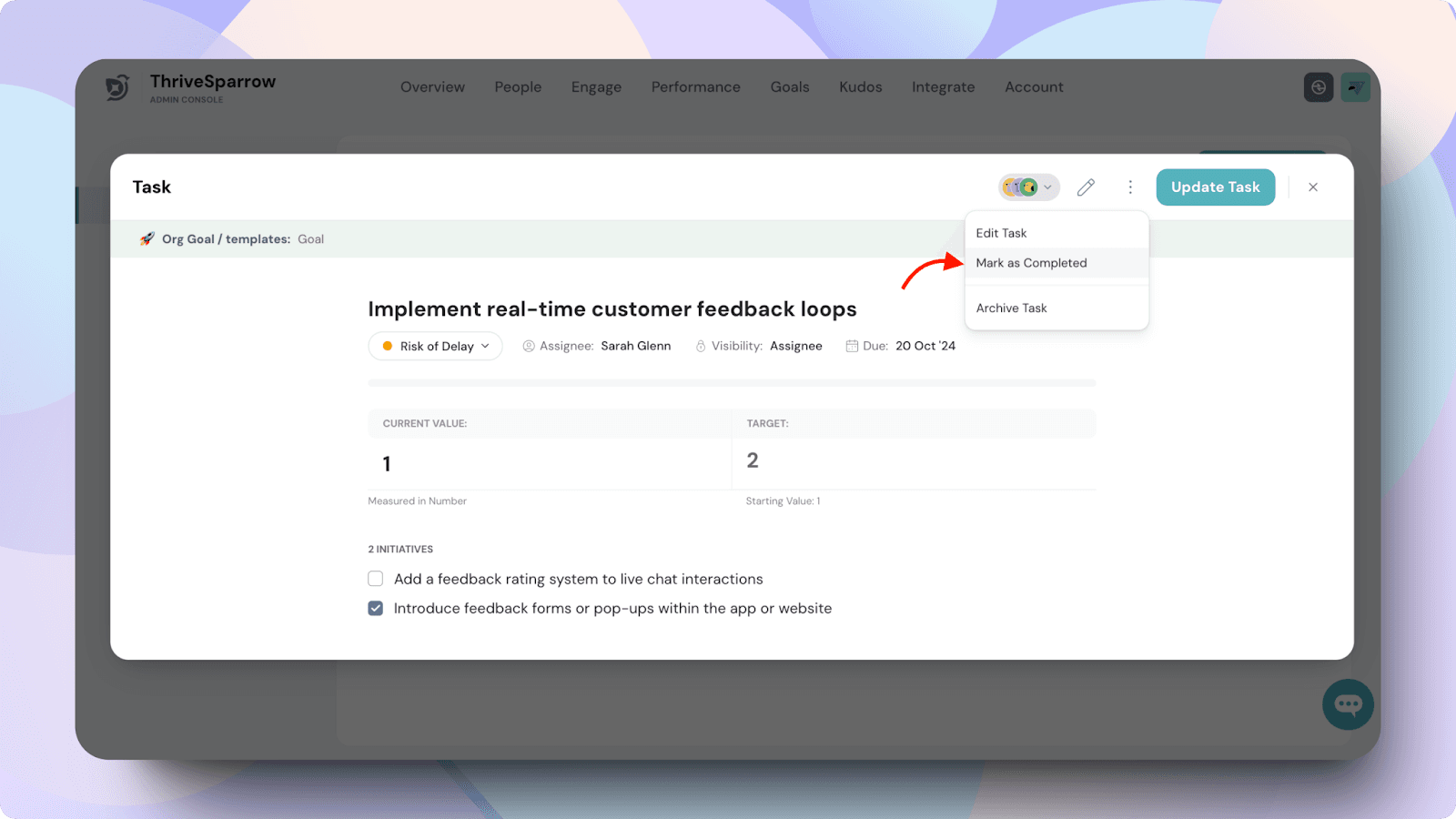This screenshot has width=1456, height=819.
Task: Click the rocket icon beside Org Goal
Action: coord(147,239)
